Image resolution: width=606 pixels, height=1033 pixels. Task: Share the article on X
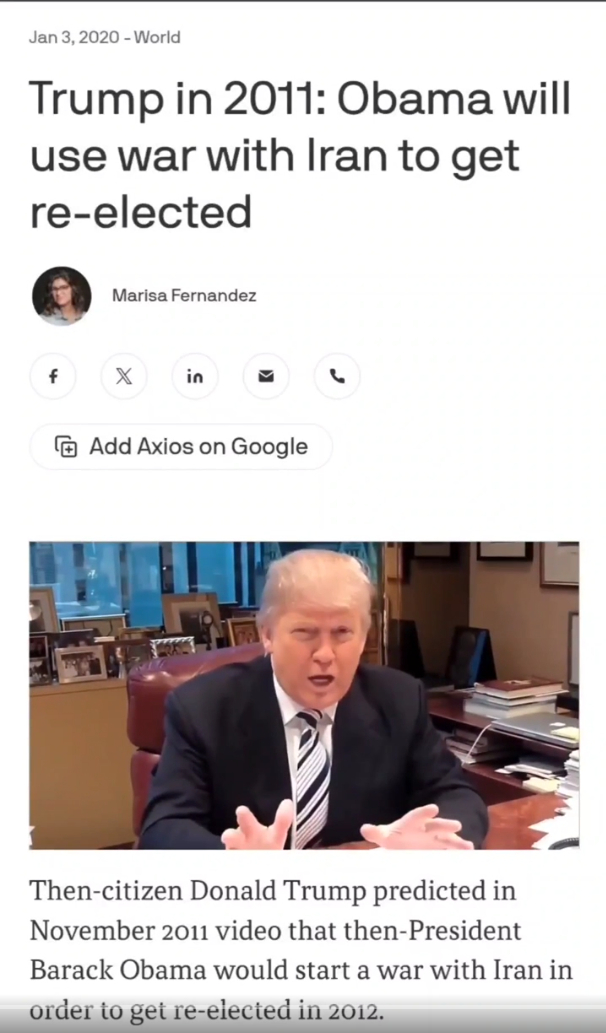[124, 376]
